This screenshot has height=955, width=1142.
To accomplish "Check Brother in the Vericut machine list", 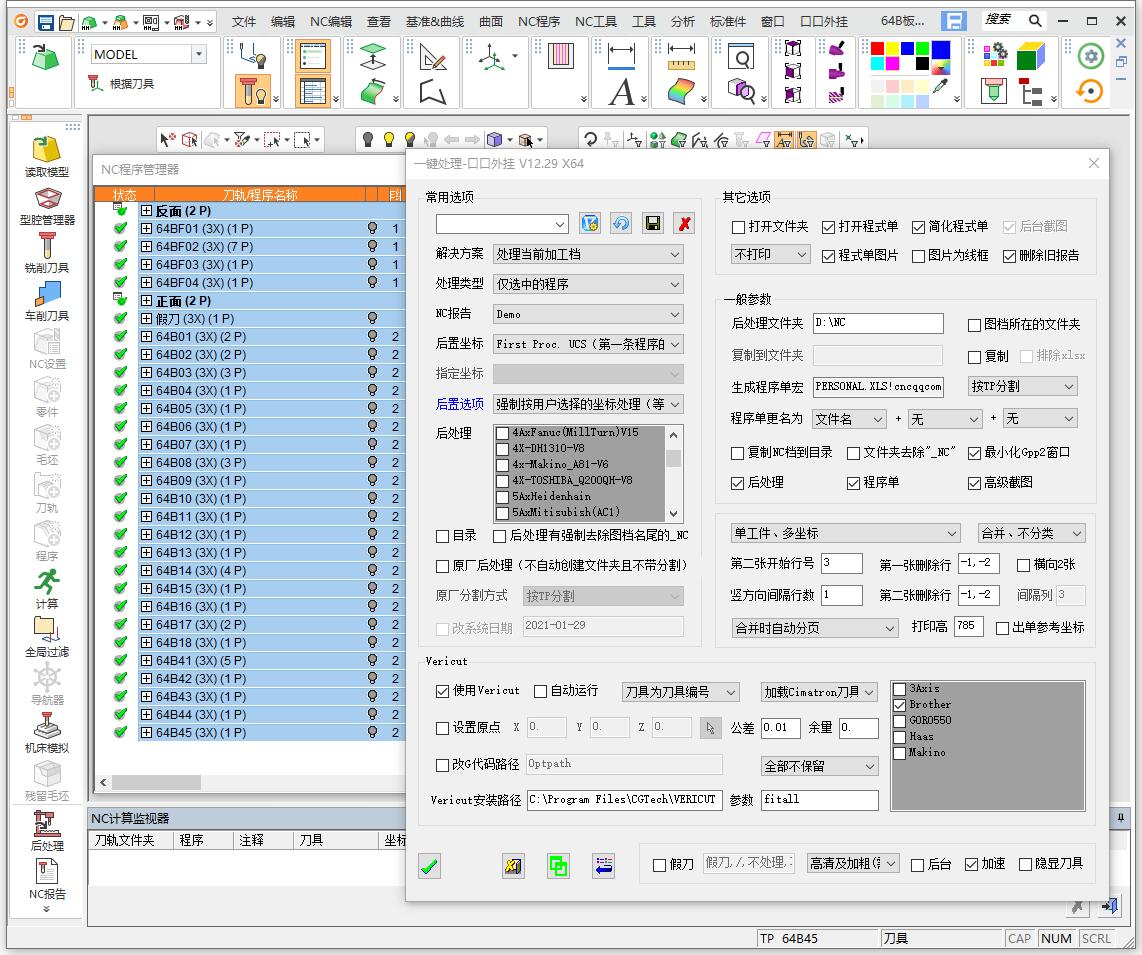I will click(899, 705).
